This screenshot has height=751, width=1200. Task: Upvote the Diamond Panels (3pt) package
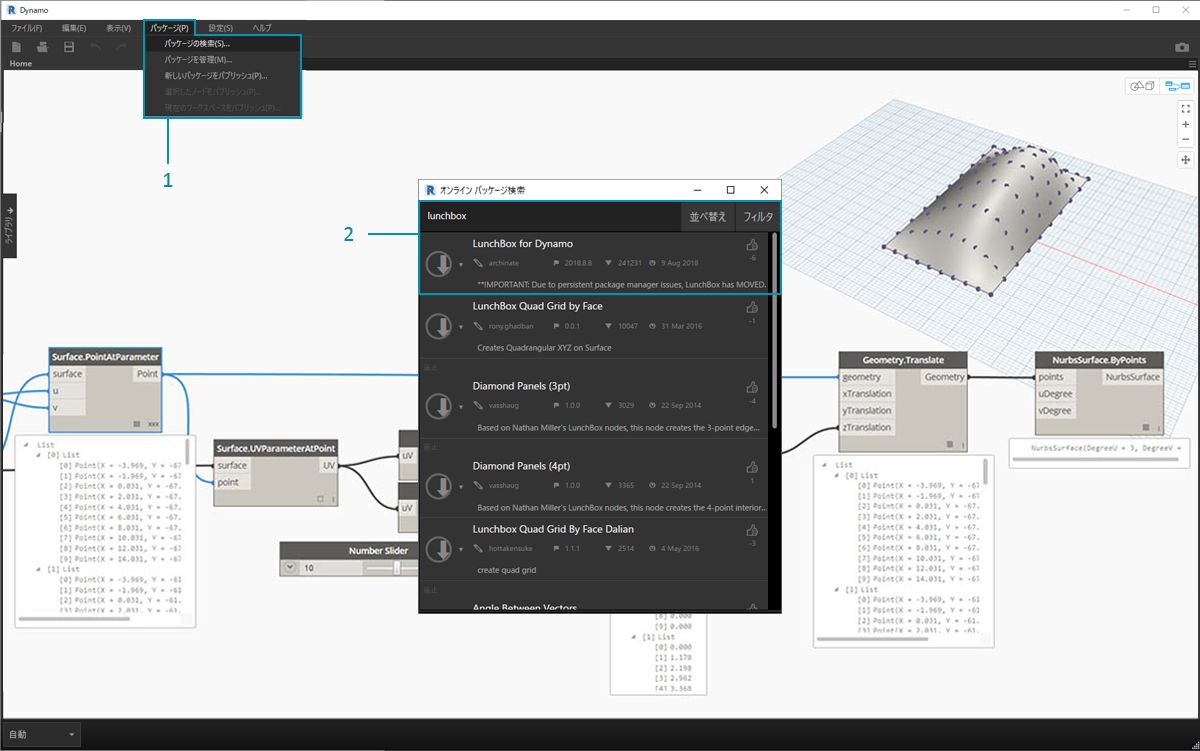click(x=752, y=387)
